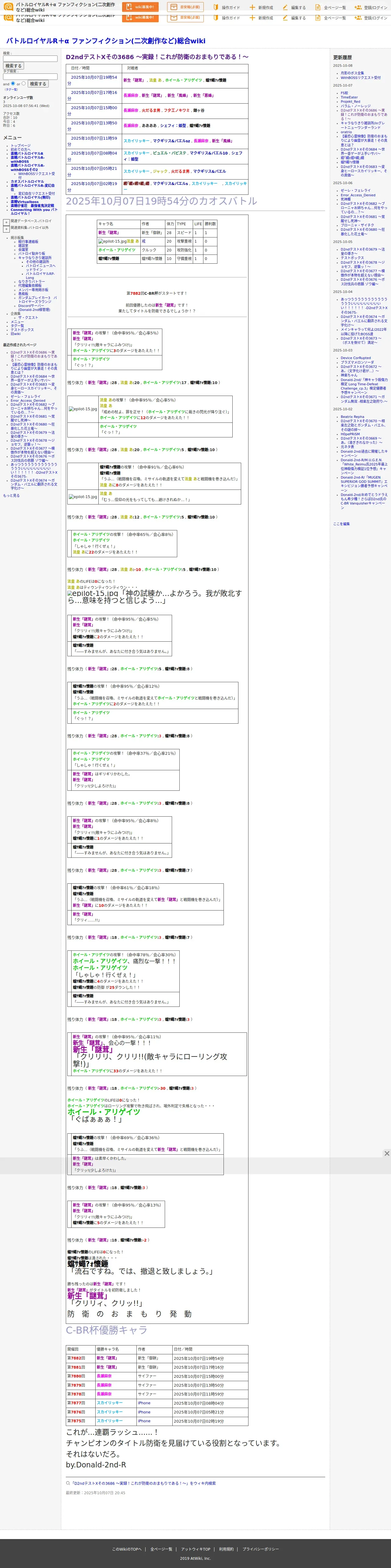Screen dimensions: 391x1568
Task: Open 軽行事連絡板 board link
Action: (x=28, y=242)
